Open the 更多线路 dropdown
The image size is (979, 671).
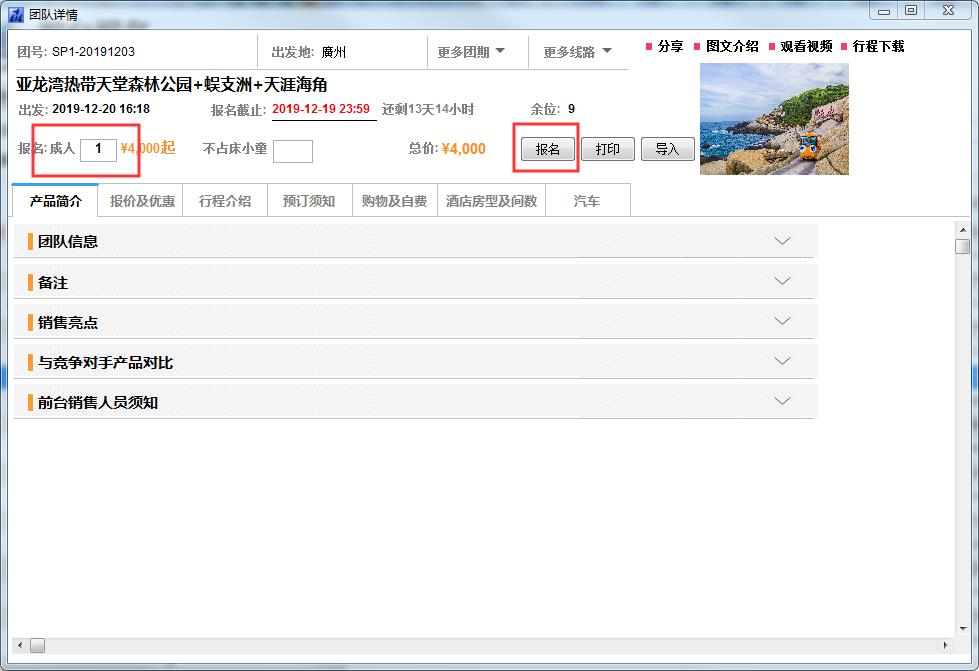pos(577,52)
